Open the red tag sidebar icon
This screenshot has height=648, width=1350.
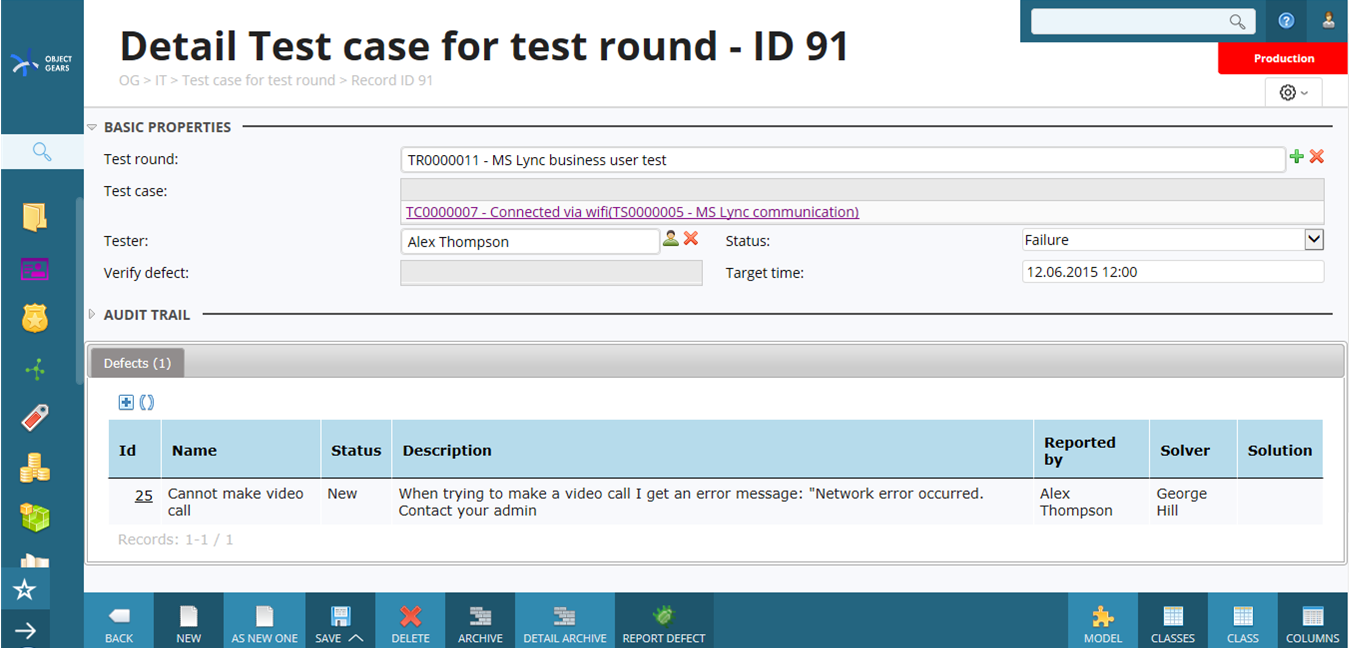point(35,417)
